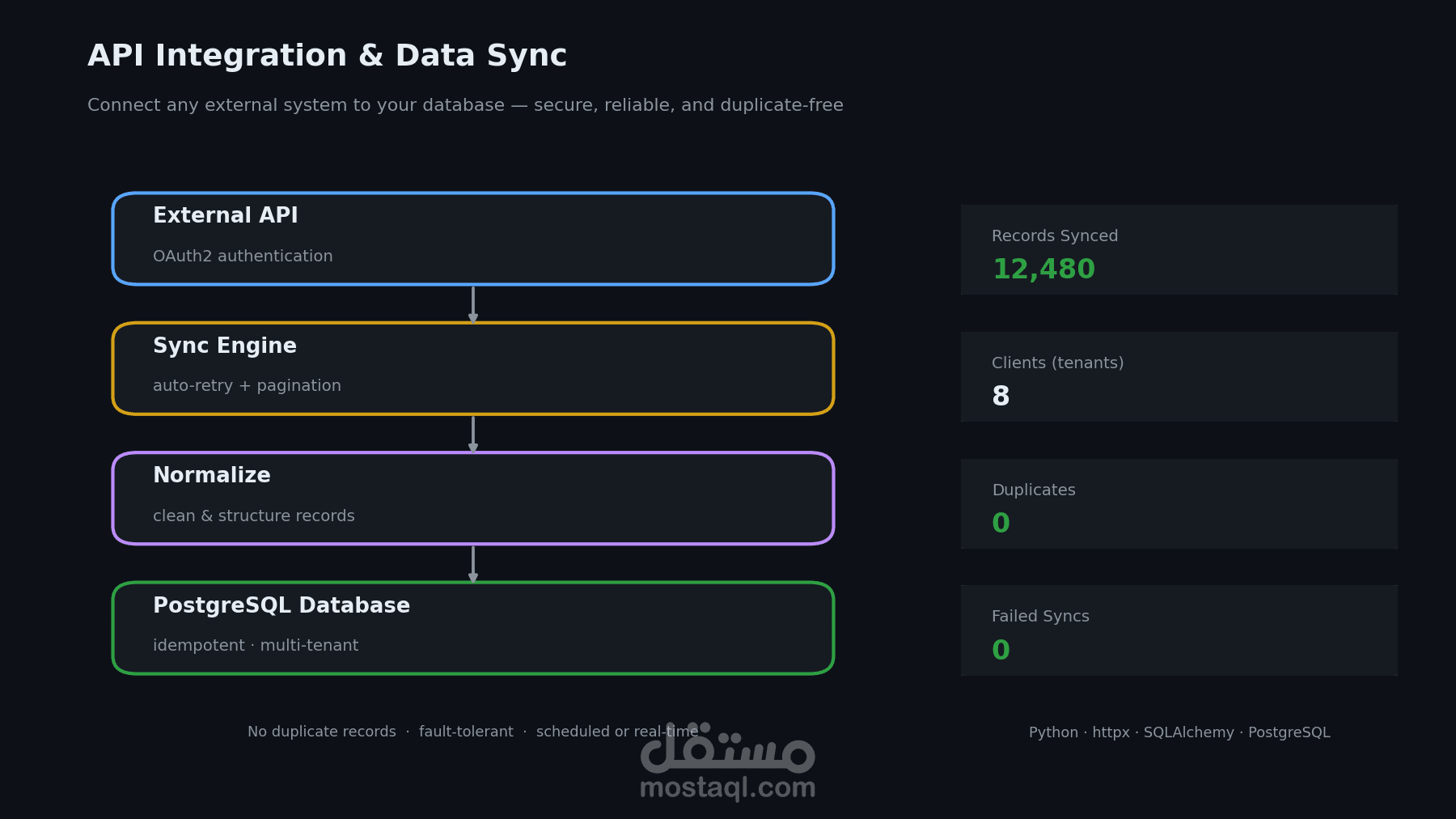Click the 12,480 value

[x=1043, y=269]
